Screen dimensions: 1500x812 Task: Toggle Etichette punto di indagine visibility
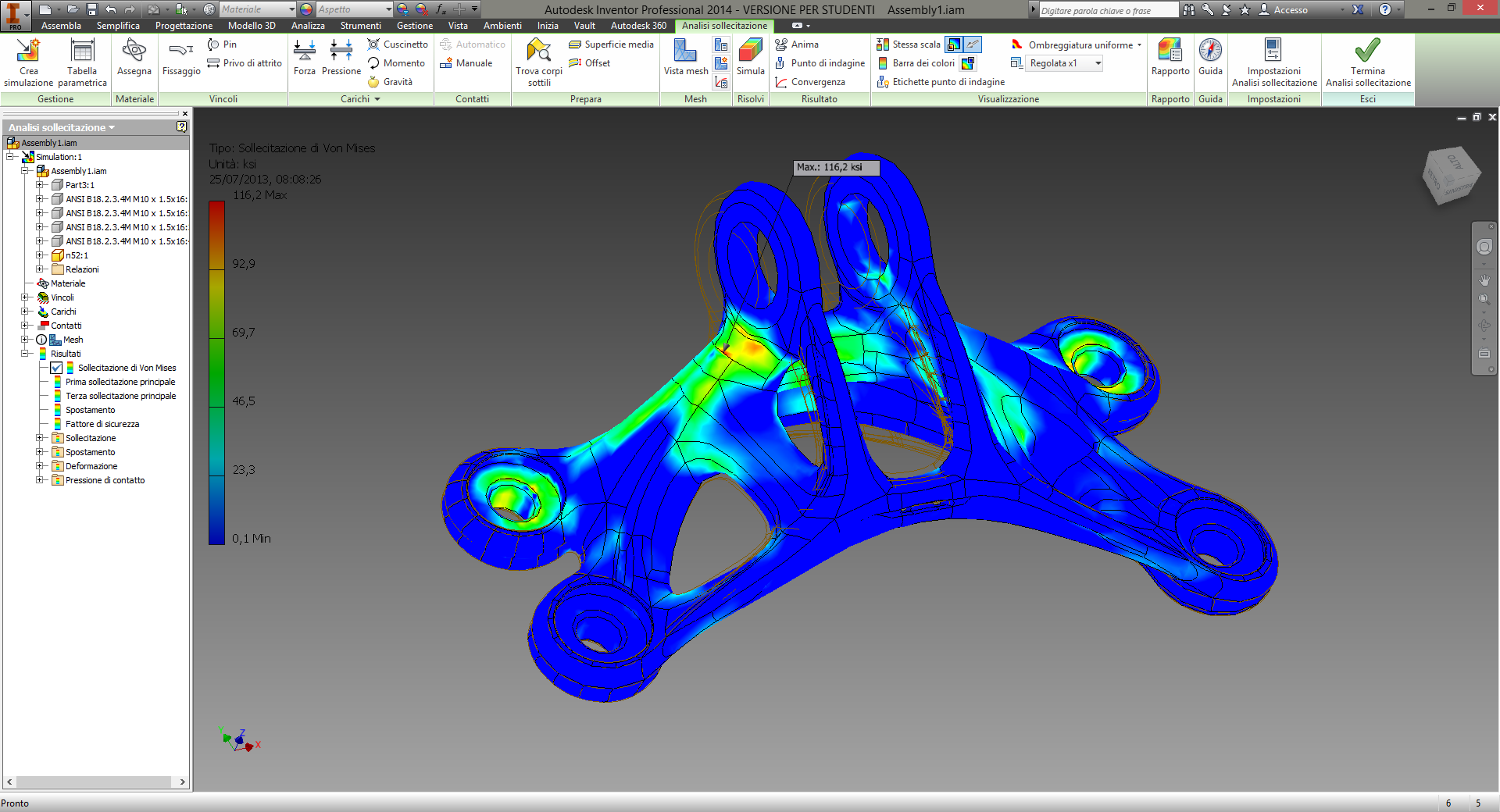tap(941, 82)
